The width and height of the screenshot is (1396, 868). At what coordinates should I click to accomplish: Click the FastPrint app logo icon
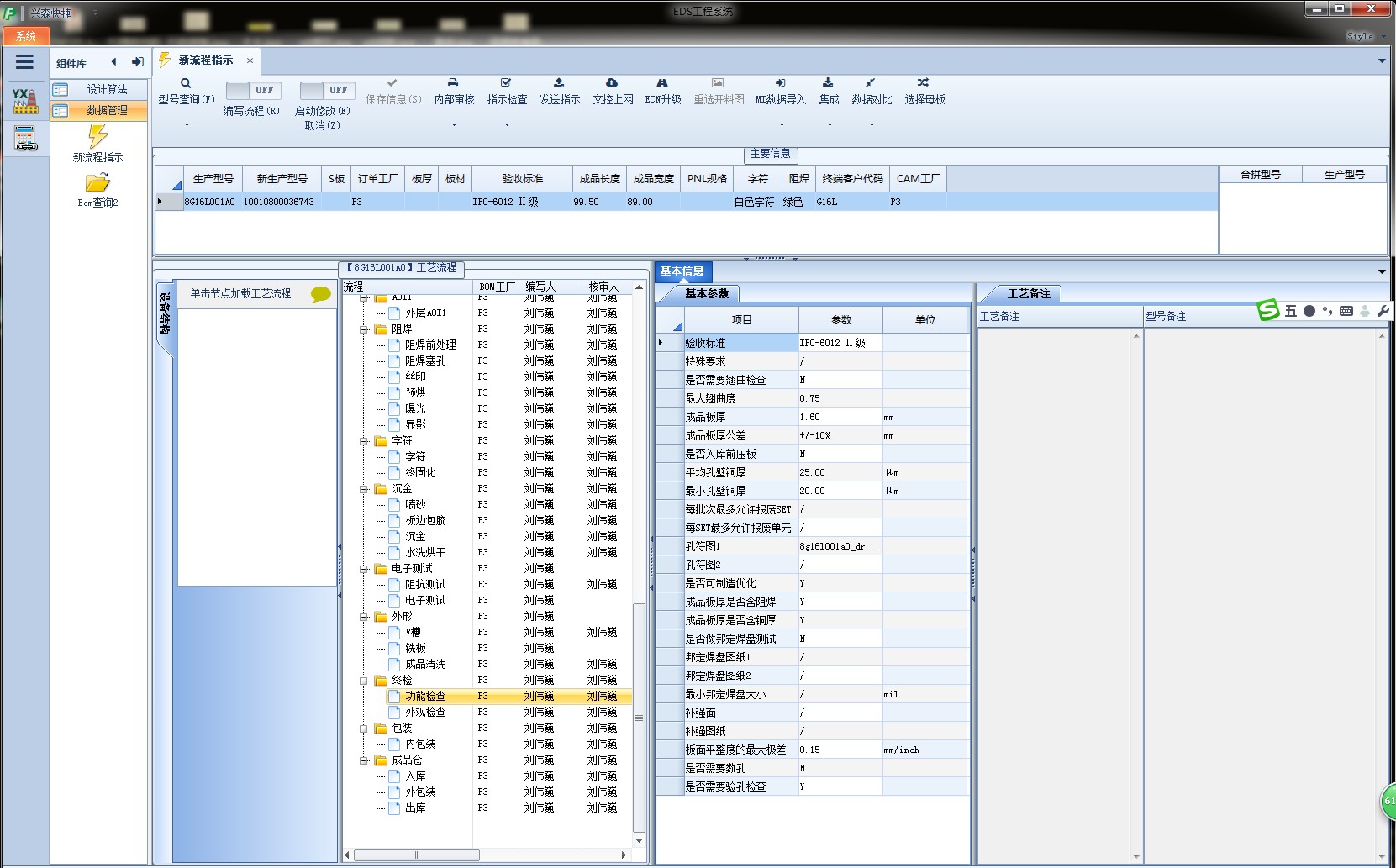[x=10, y=13]
